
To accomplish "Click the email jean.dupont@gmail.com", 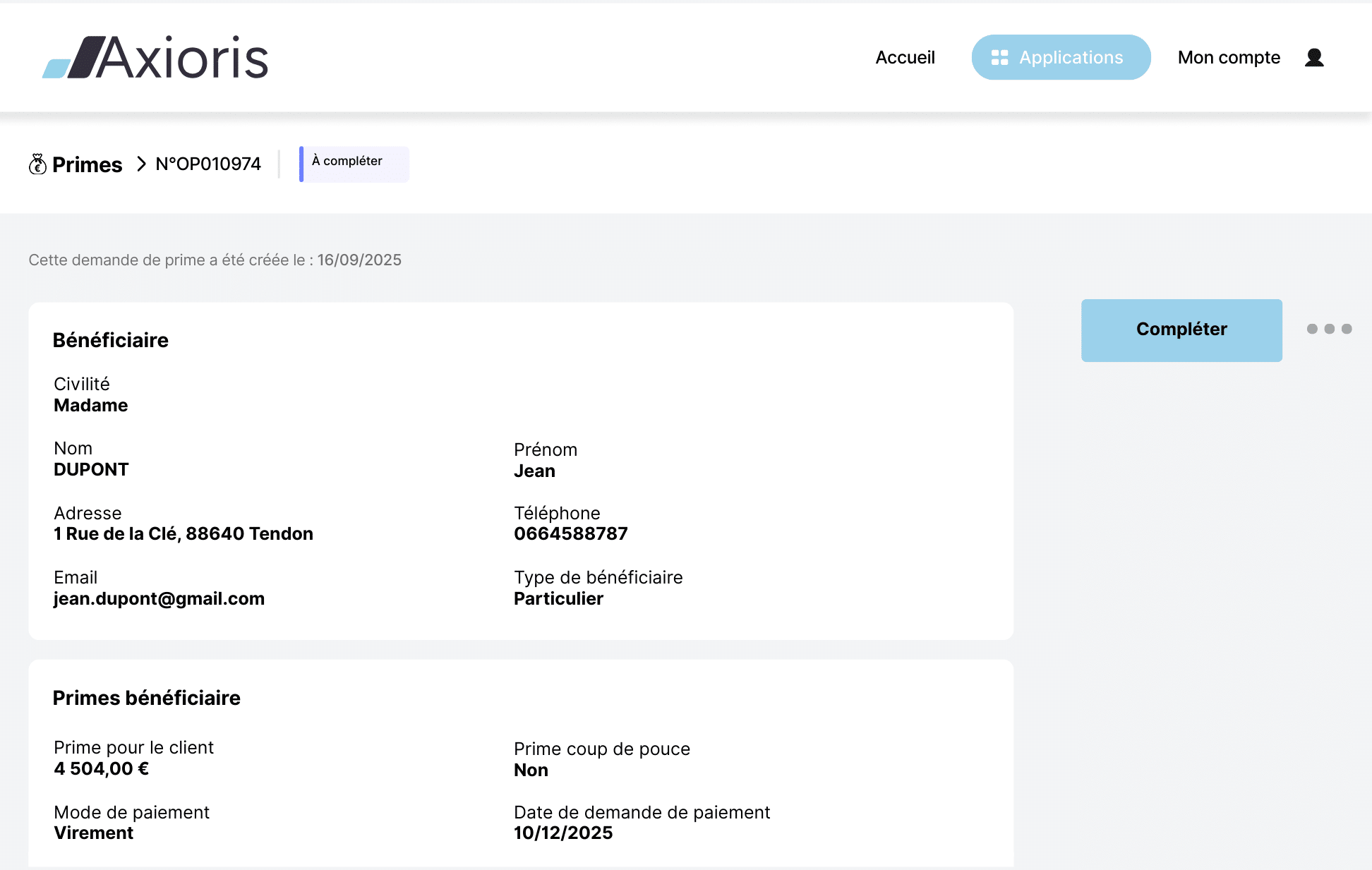I will [x=159, y=598].
